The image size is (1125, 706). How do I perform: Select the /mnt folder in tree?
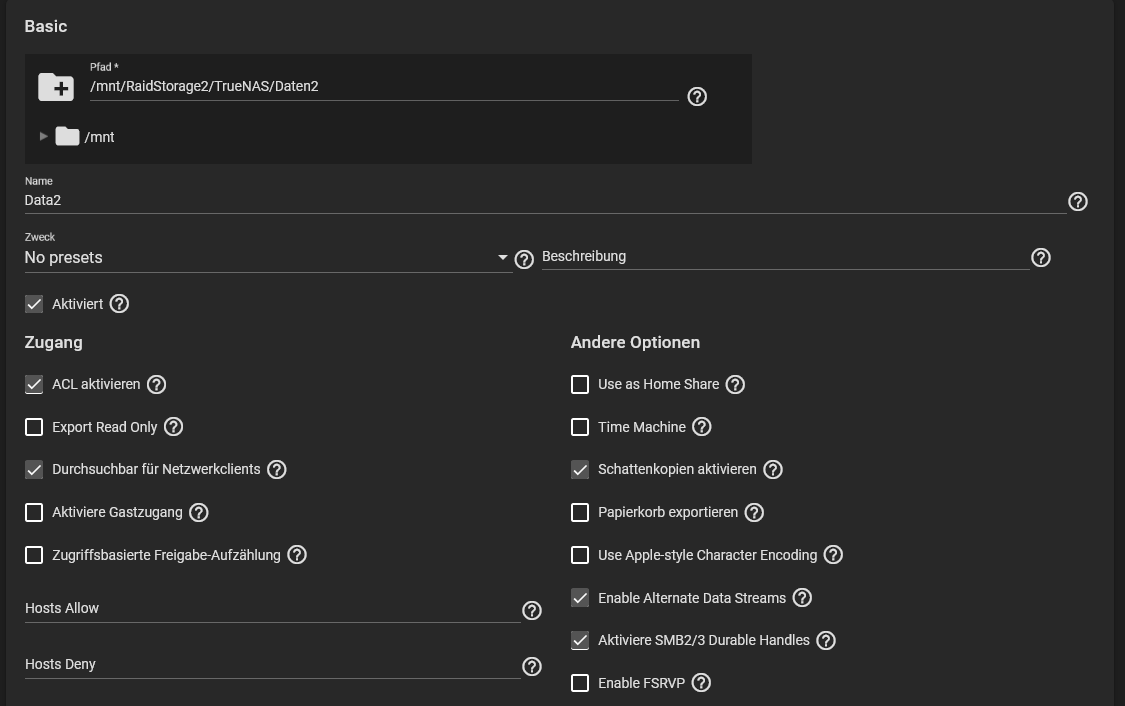[99, 137]
